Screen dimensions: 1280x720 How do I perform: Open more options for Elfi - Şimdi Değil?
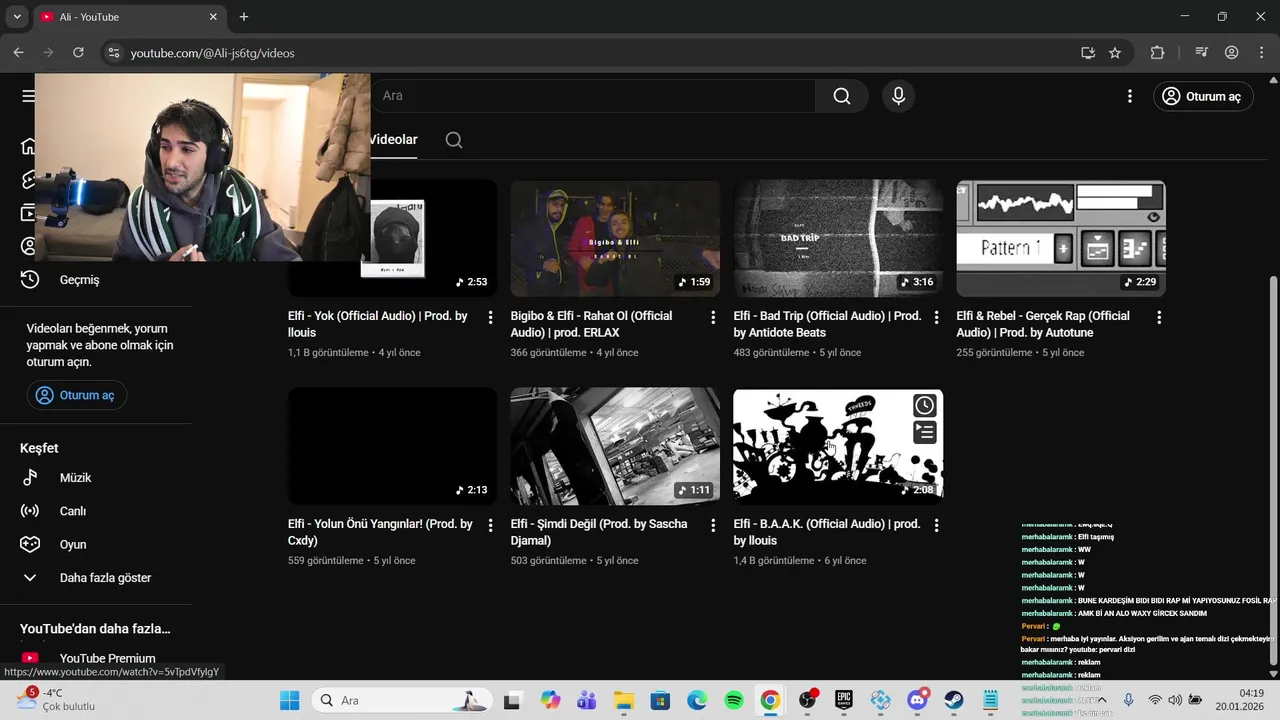pyautogui.click(x=713, y=525)
